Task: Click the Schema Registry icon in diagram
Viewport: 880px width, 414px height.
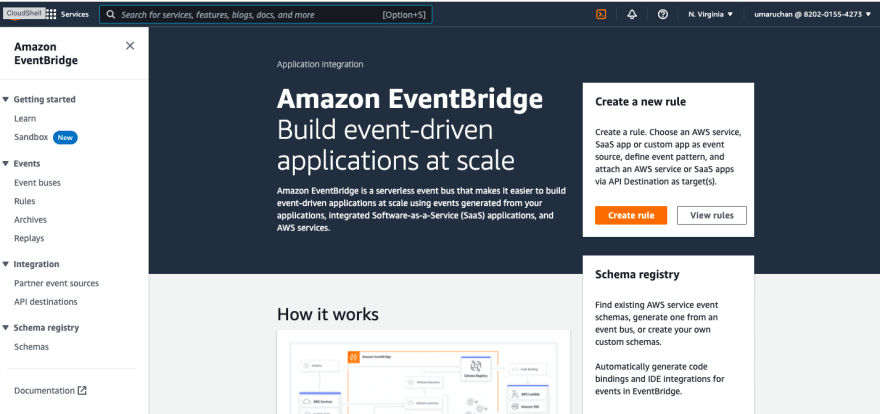Action: [x=476, y=366]
